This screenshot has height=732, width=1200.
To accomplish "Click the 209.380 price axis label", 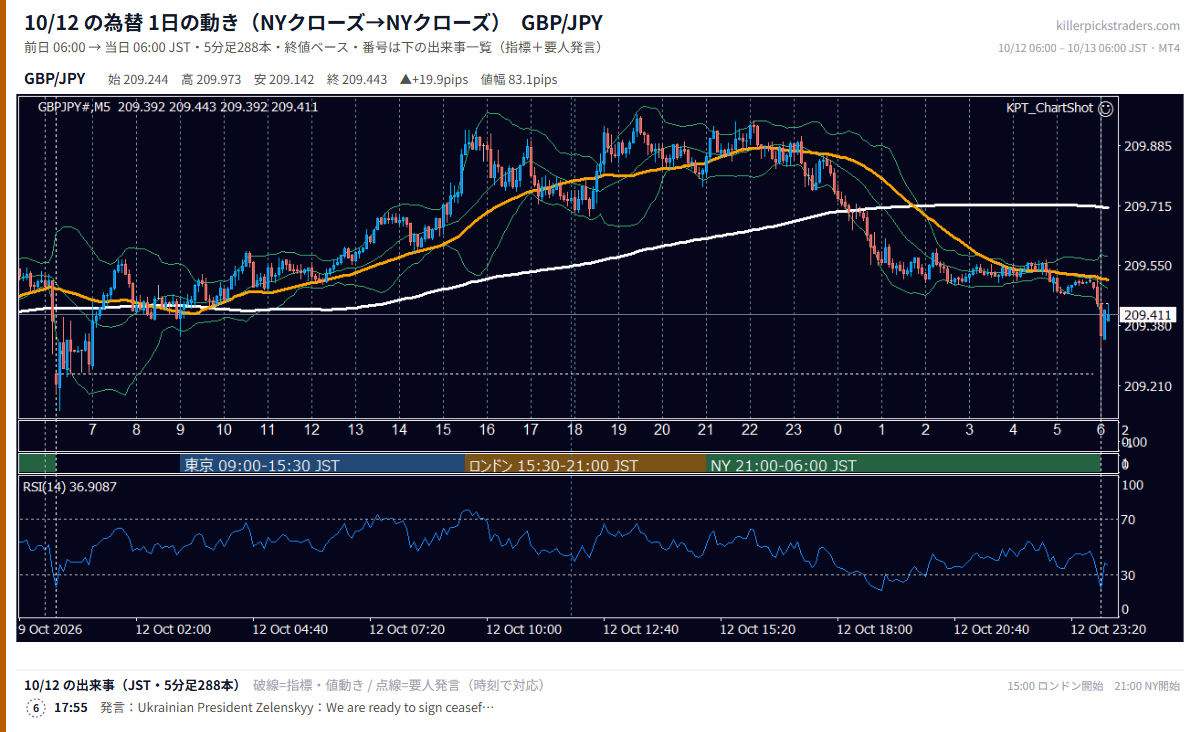I will pos(1148,327).
